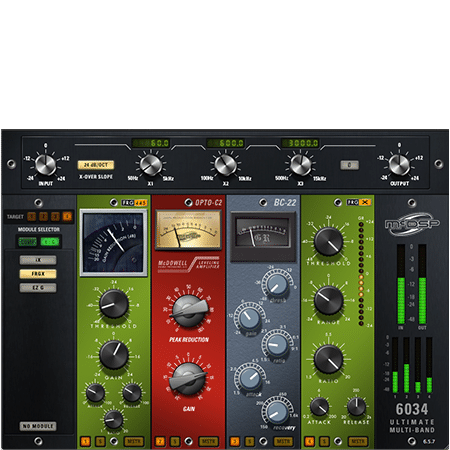Solo band 3 with its S button

click(x=249, y=441)
